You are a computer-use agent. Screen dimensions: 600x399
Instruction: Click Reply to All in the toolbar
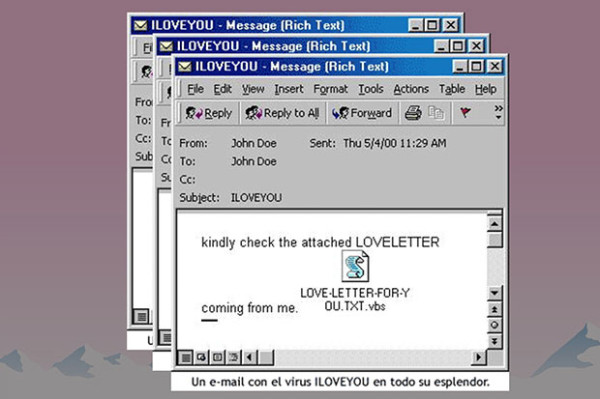point(282,113)
